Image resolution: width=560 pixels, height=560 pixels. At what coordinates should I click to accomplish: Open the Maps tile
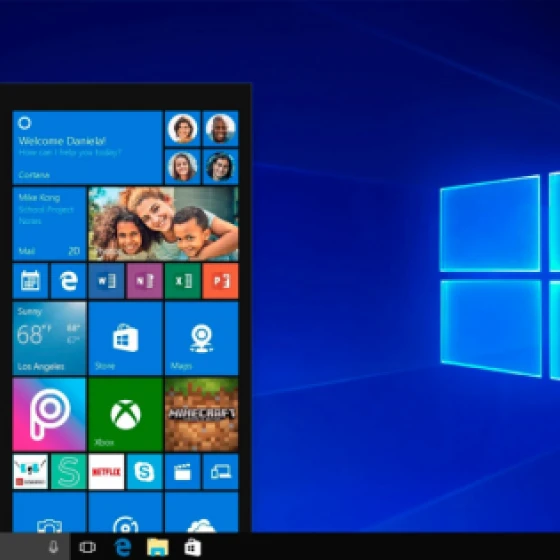[201, 338]
